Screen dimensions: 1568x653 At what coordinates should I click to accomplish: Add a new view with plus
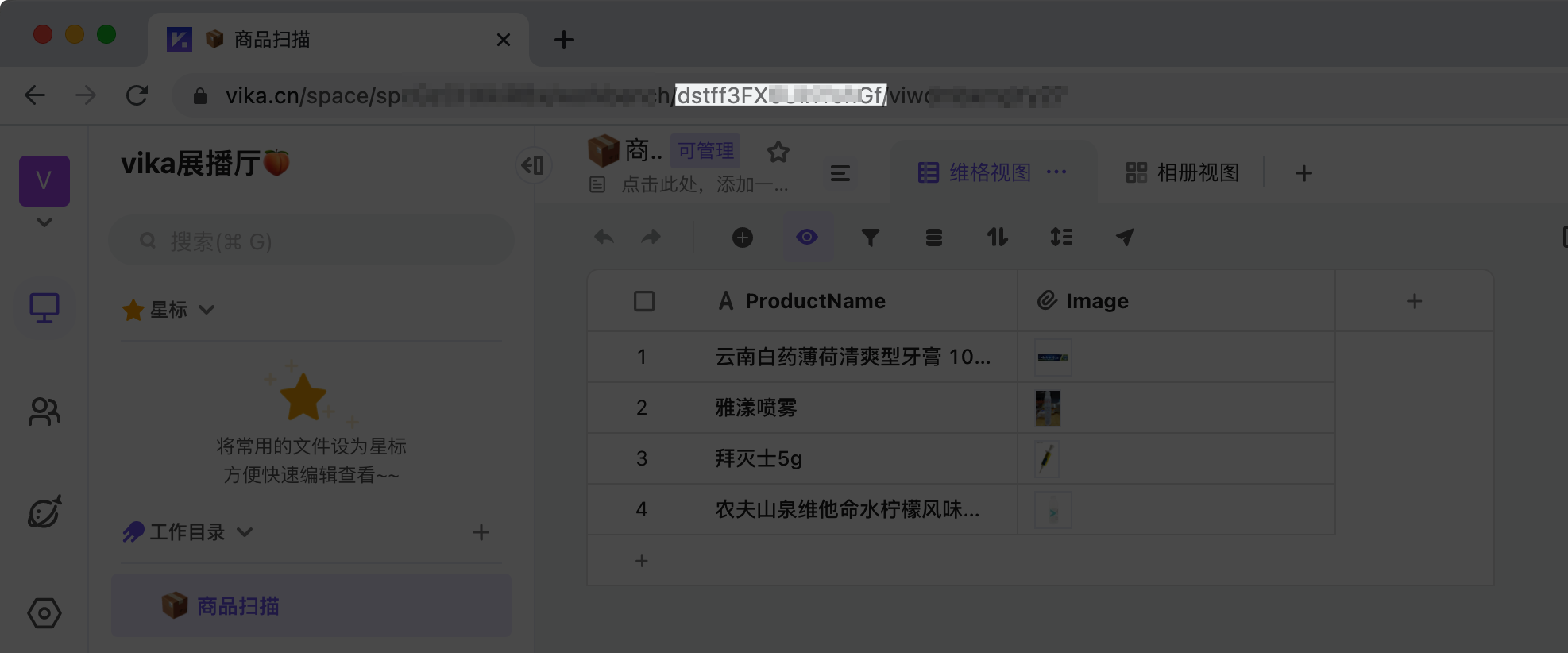pyautogui.click(x=1303, y=173)
